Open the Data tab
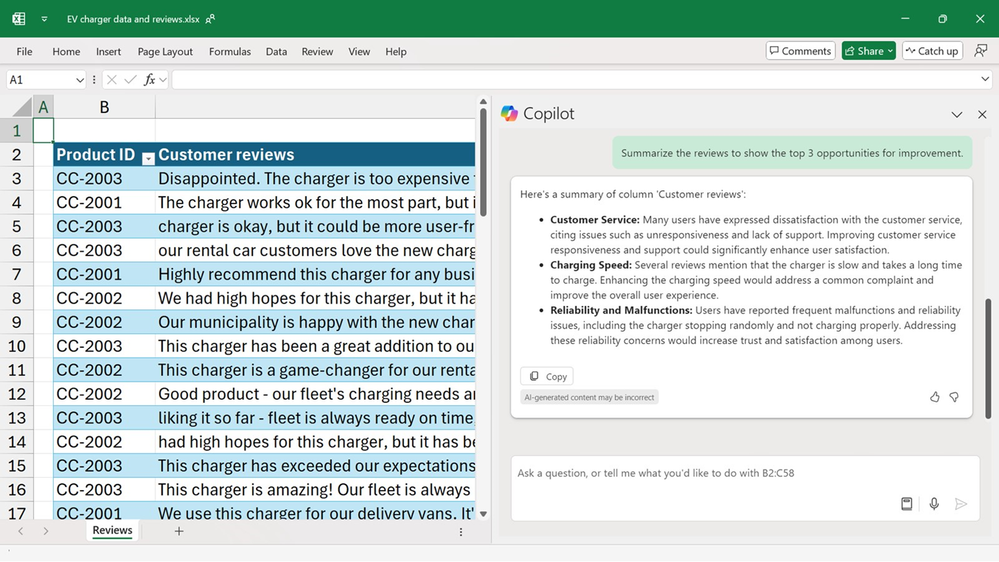Viewport: 999px width, 562px height. click(276, 52)
